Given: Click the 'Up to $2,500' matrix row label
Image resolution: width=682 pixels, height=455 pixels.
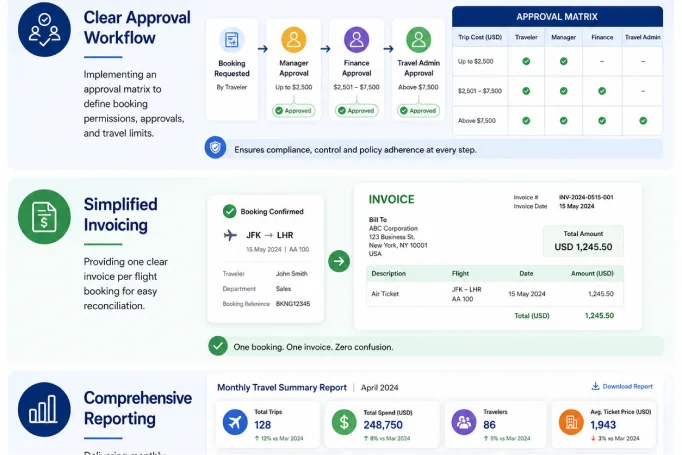Looking at the screenshot, I should coord(475,61).
